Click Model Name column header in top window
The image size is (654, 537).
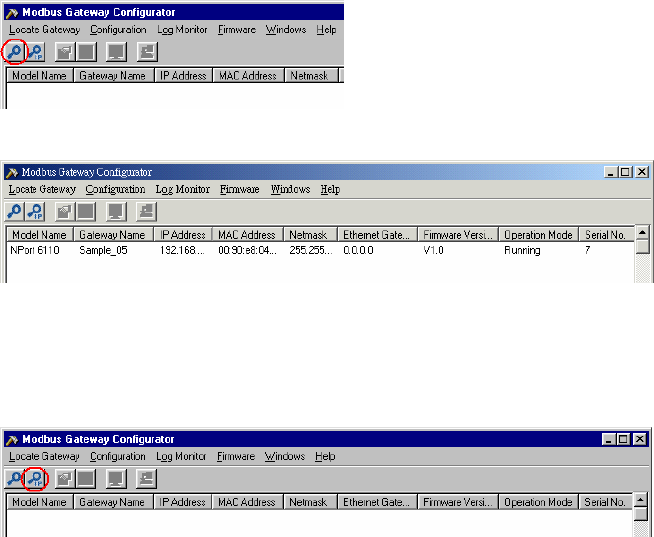40,76
